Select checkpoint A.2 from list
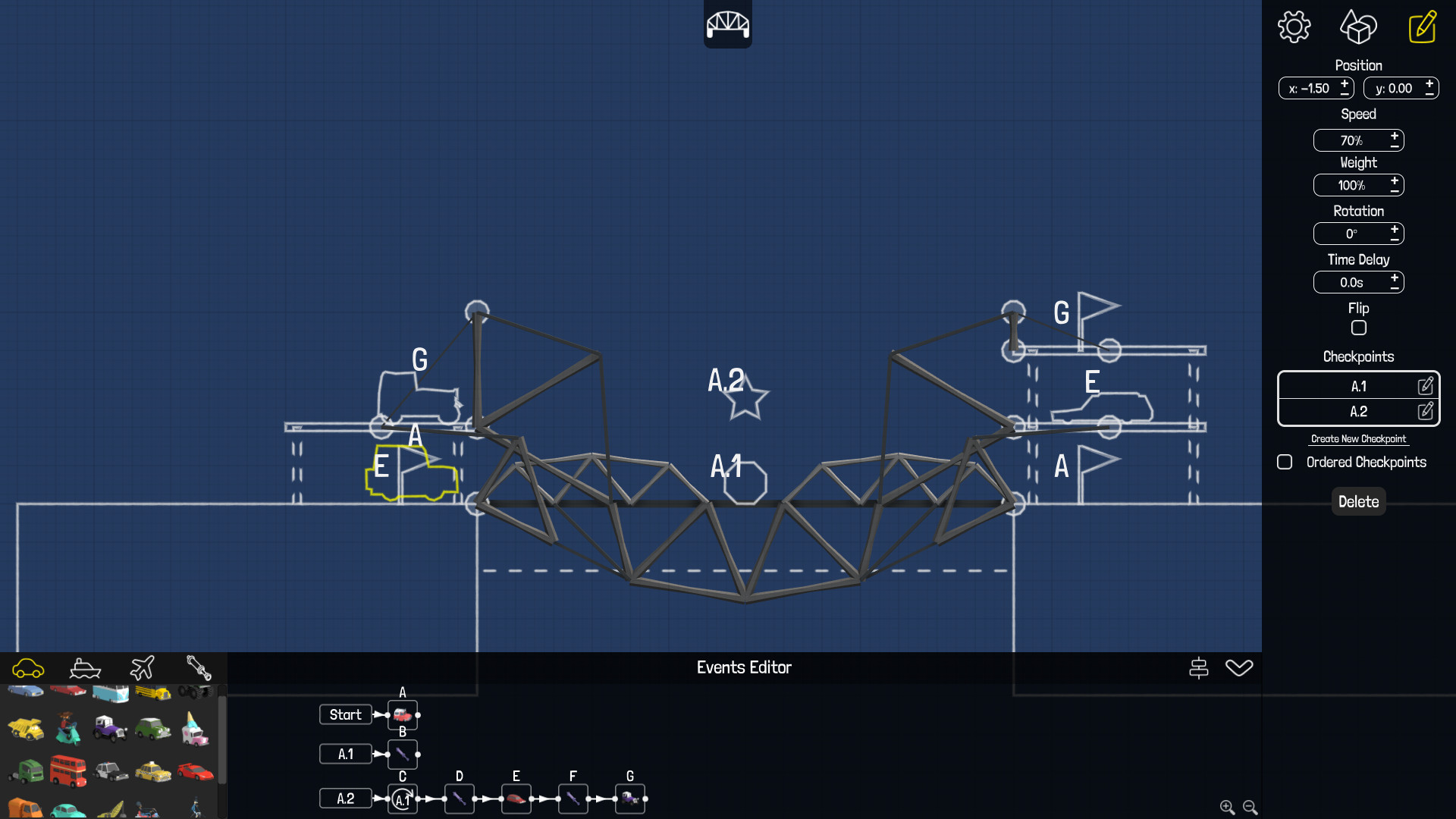 [x=1357, y=410]
